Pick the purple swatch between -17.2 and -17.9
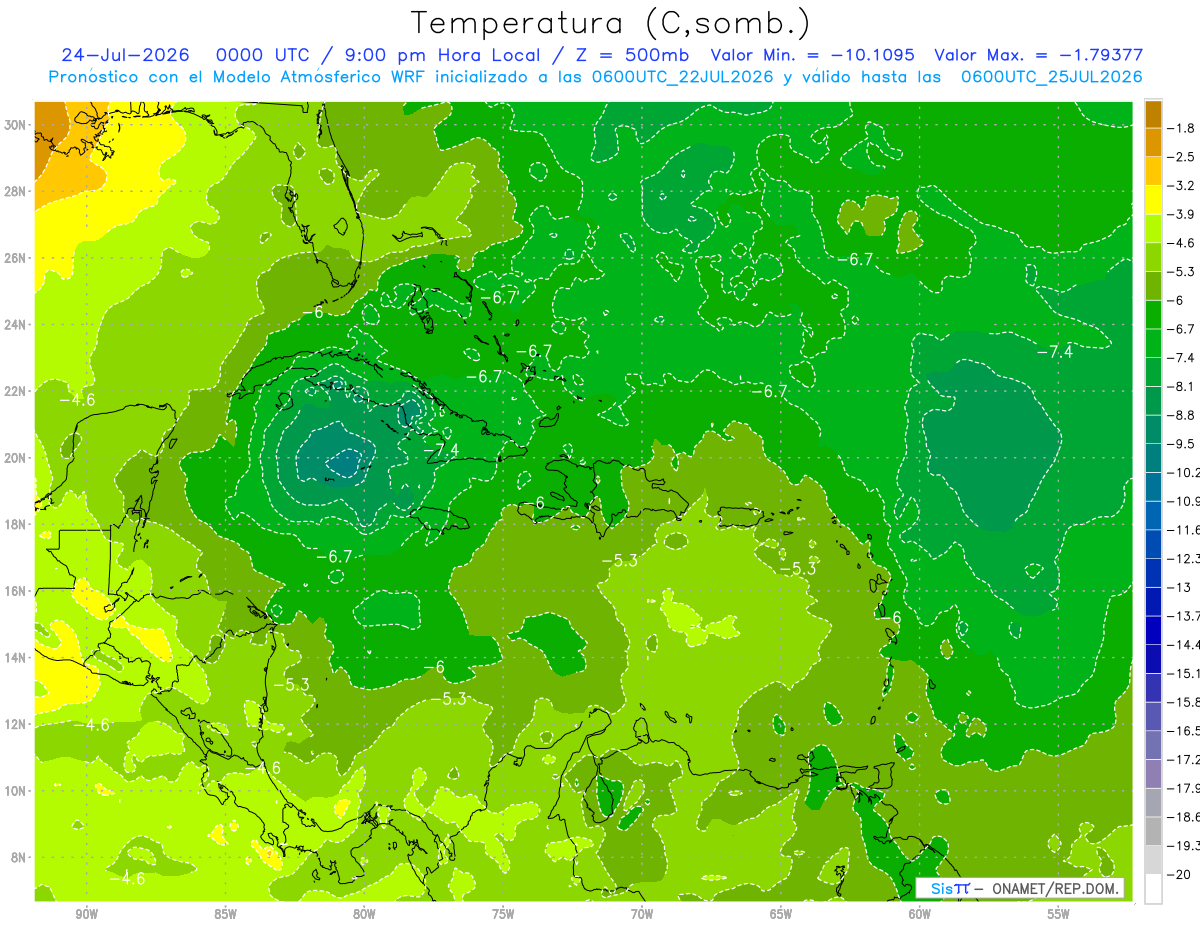 [x=1153, y=774]
